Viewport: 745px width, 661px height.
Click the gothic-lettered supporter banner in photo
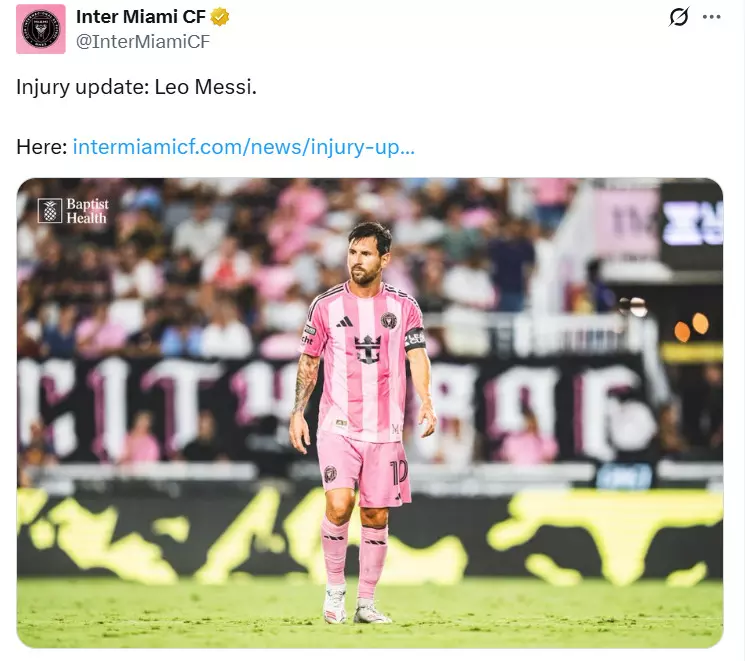[x=333, y=409]
